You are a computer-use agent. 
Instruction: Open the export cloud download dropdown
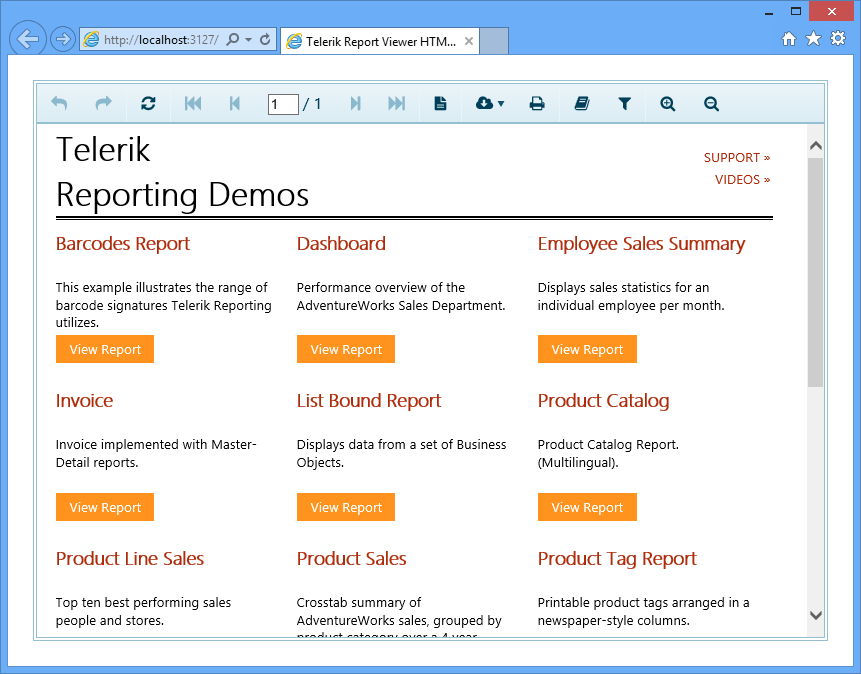[489, 103]
